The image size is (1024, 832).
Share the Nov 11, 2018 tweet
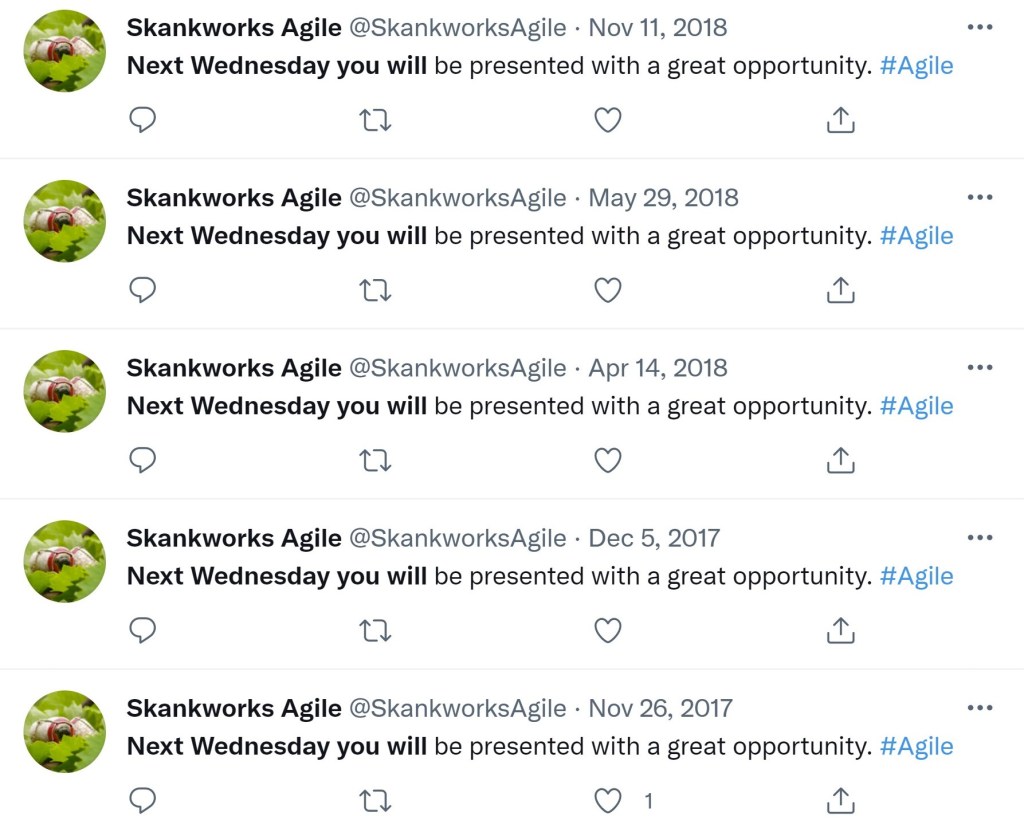point(841,121)
